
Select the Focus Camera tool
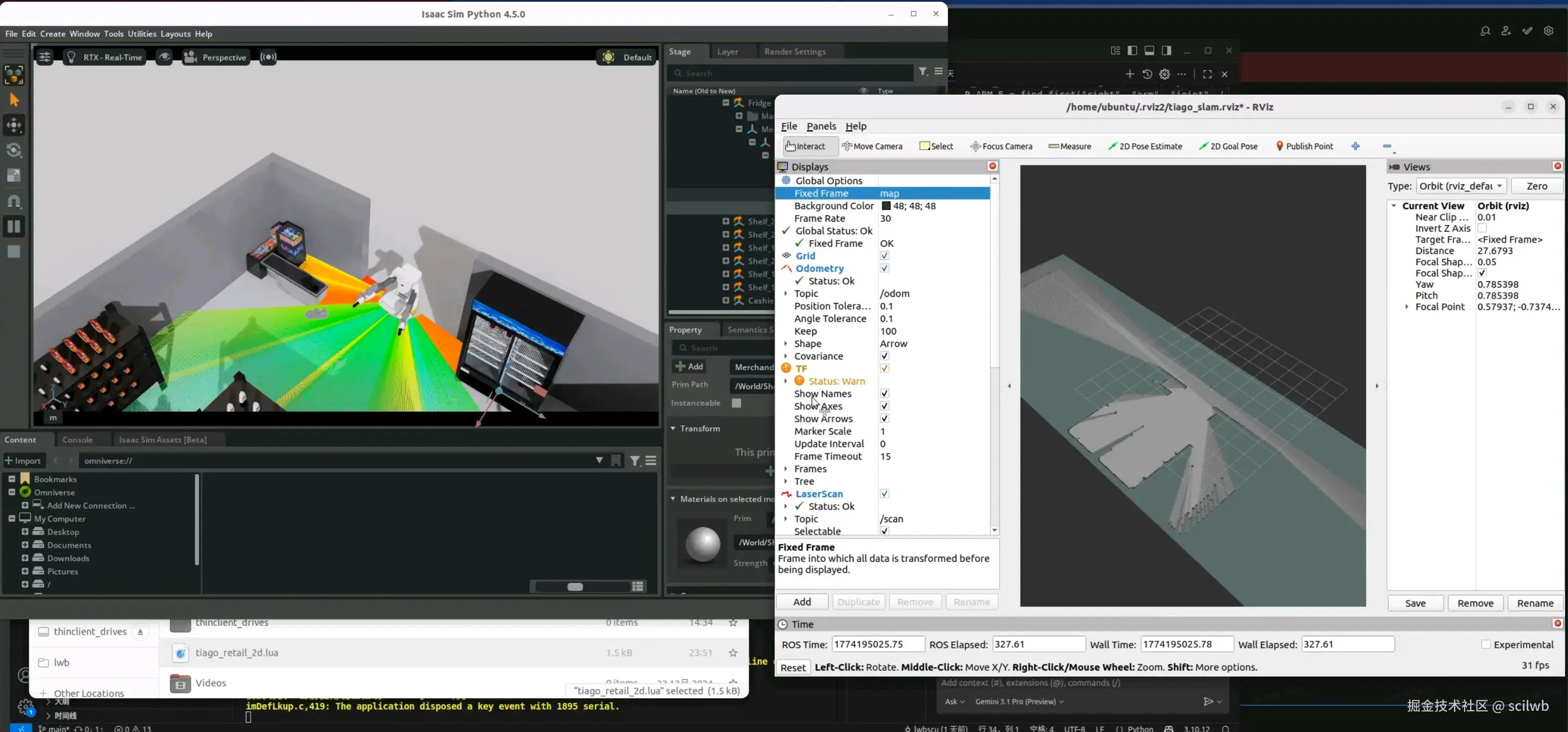pyautogui.click(x=1001, y=146)
